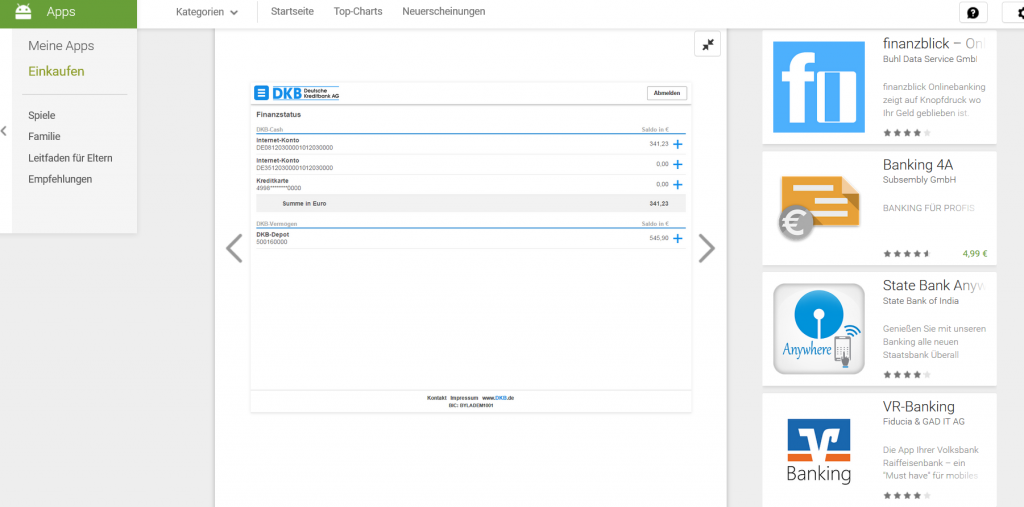Open Neuerscheinungen tab

[443, 12]
